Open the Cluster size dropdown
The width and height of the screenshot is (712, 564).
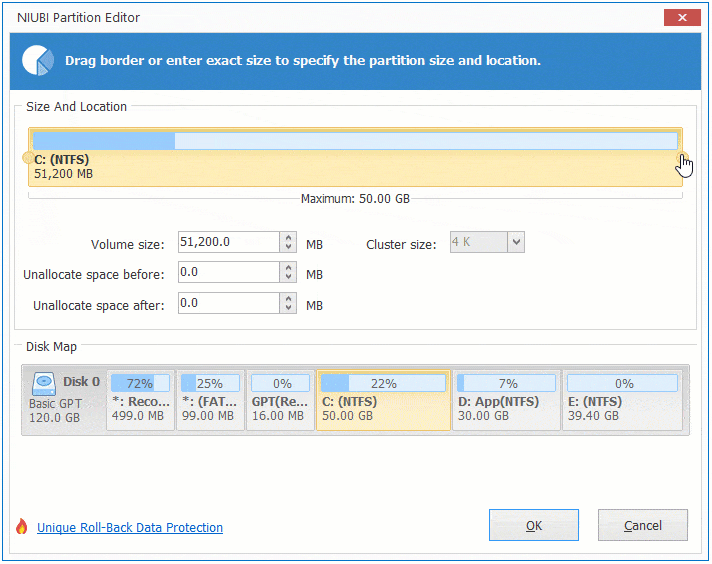515,242
